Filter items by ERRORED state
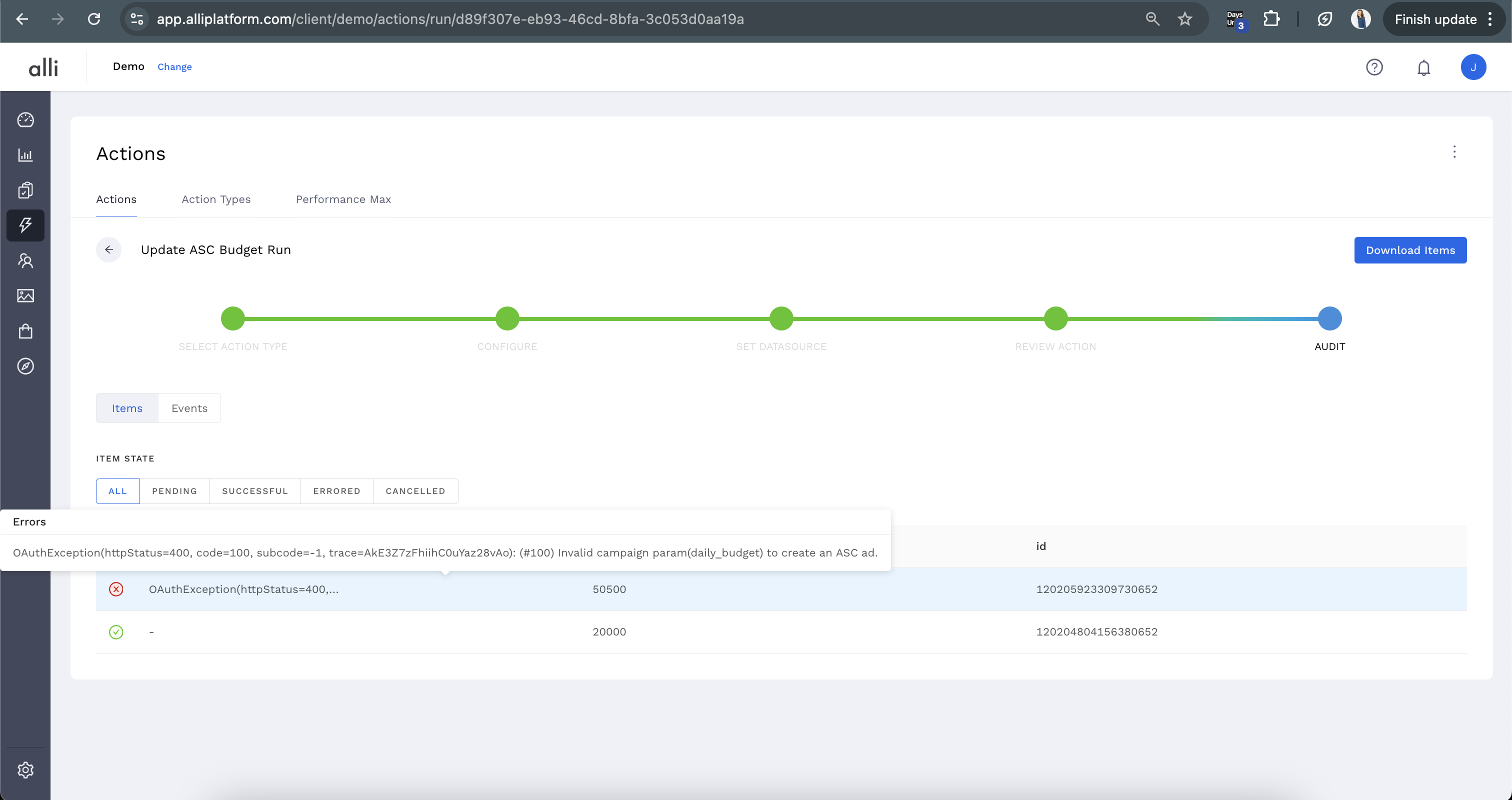This screenshot has width=1512, height=800. pyautogui.click(x=336, y=490)
